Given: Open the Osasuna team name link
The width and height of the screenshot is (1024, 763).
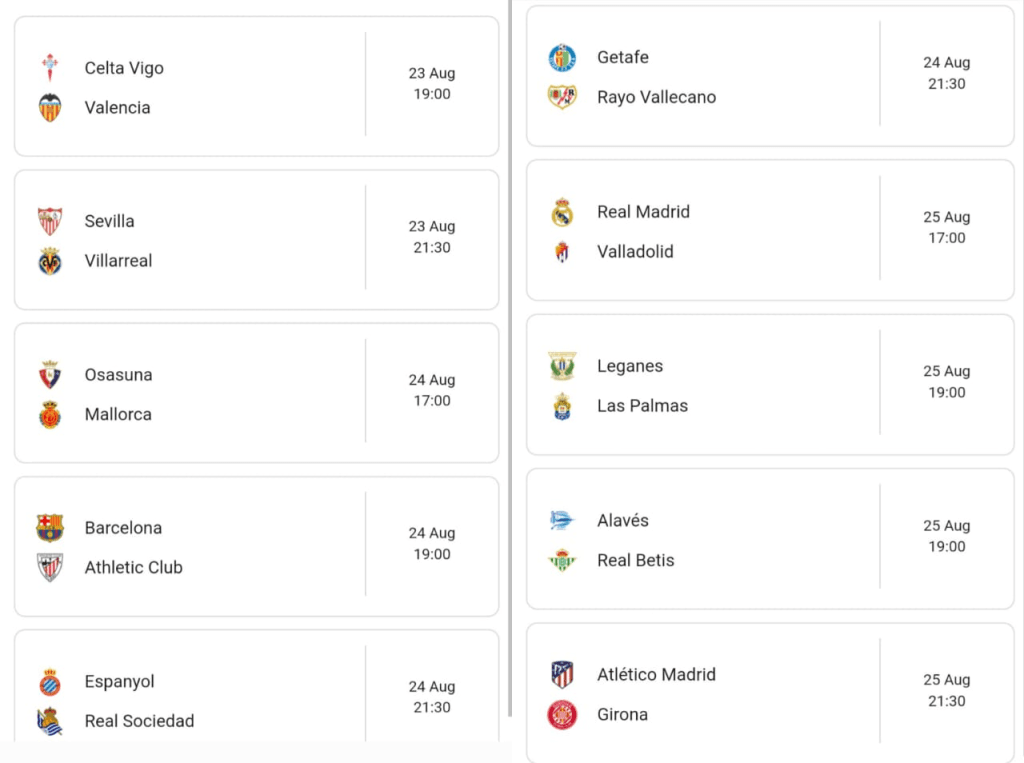Looking at the screenshot, I should (x=118, y=375).
